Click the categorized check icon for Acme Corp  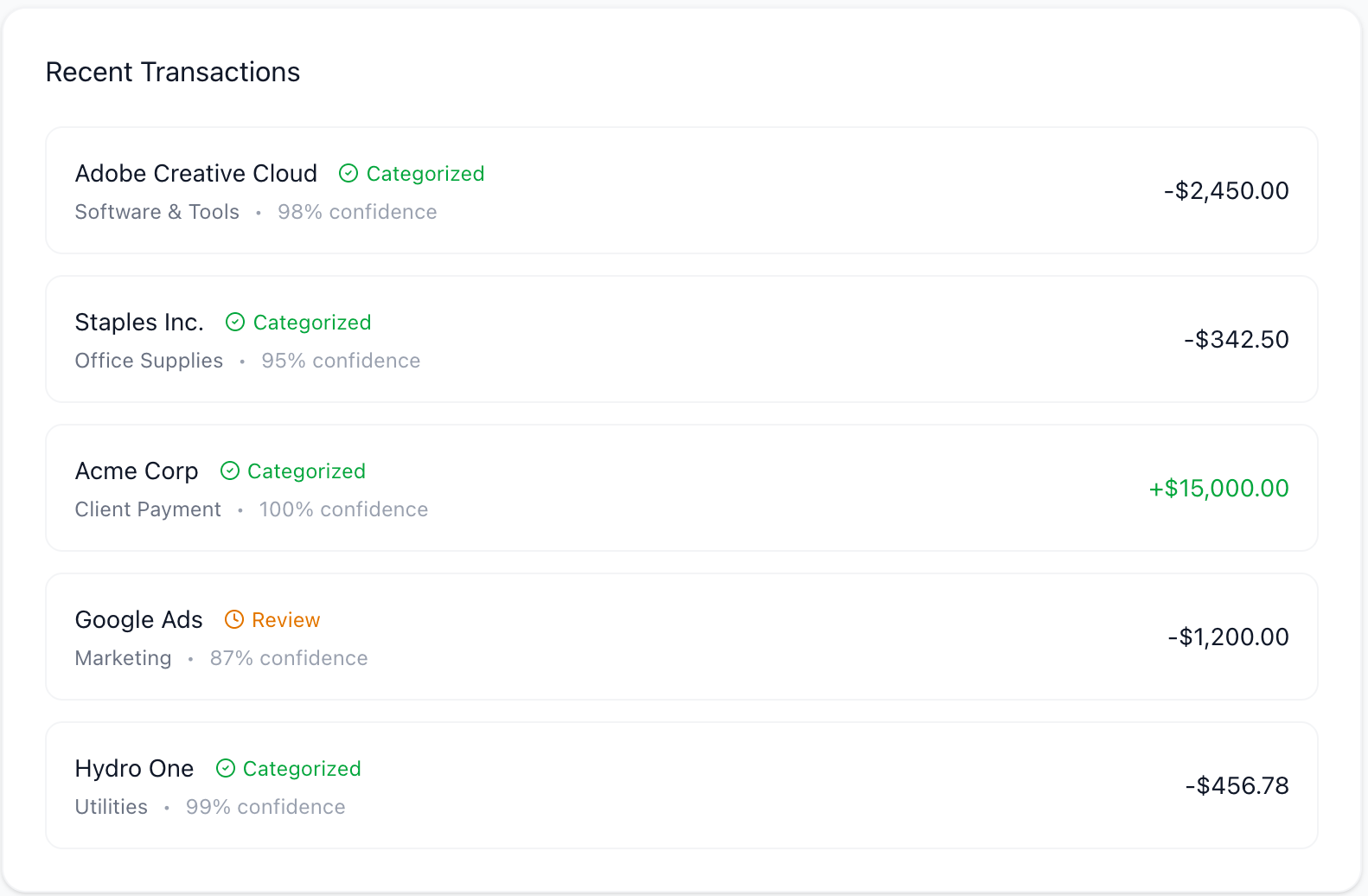click(x=230, y=471)
